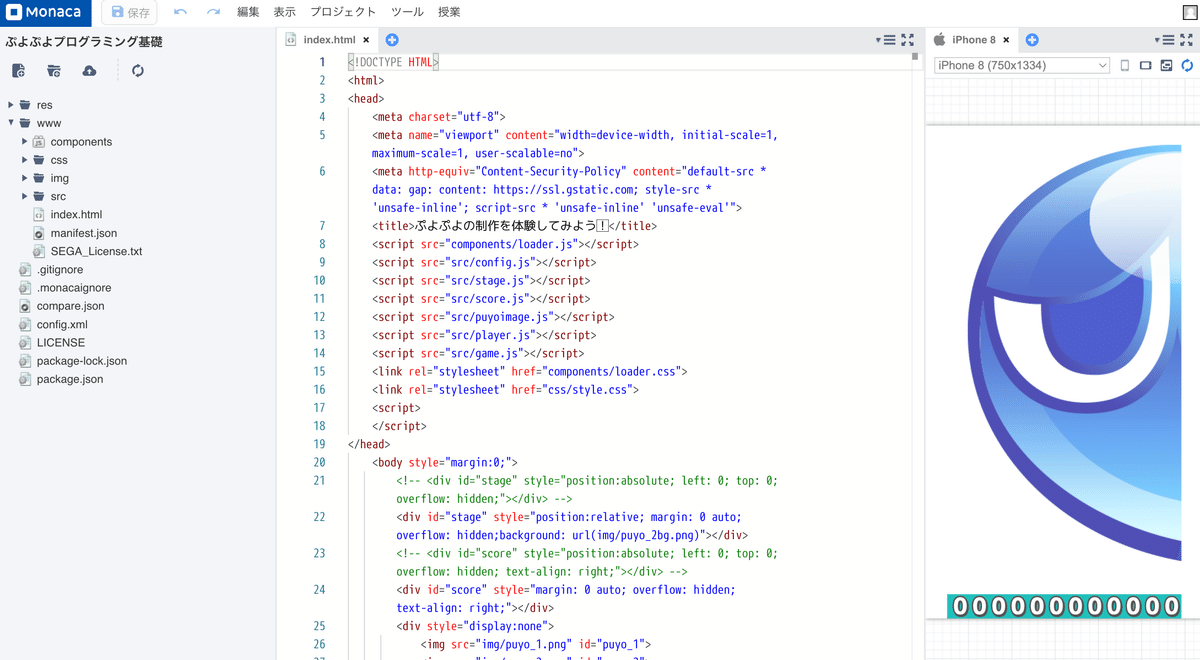Open the ツール menu
Screen dimensions: 1200x660
click(407, 12)
